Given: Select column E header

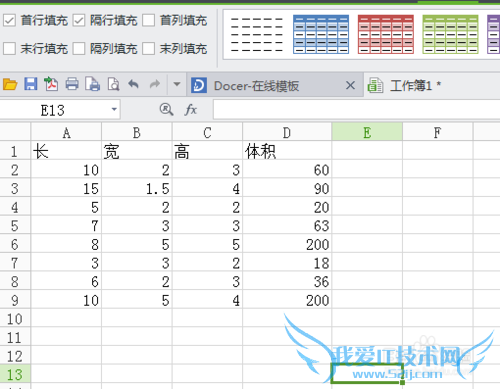Looking at the screenshot, I should [x=367, y=132].
